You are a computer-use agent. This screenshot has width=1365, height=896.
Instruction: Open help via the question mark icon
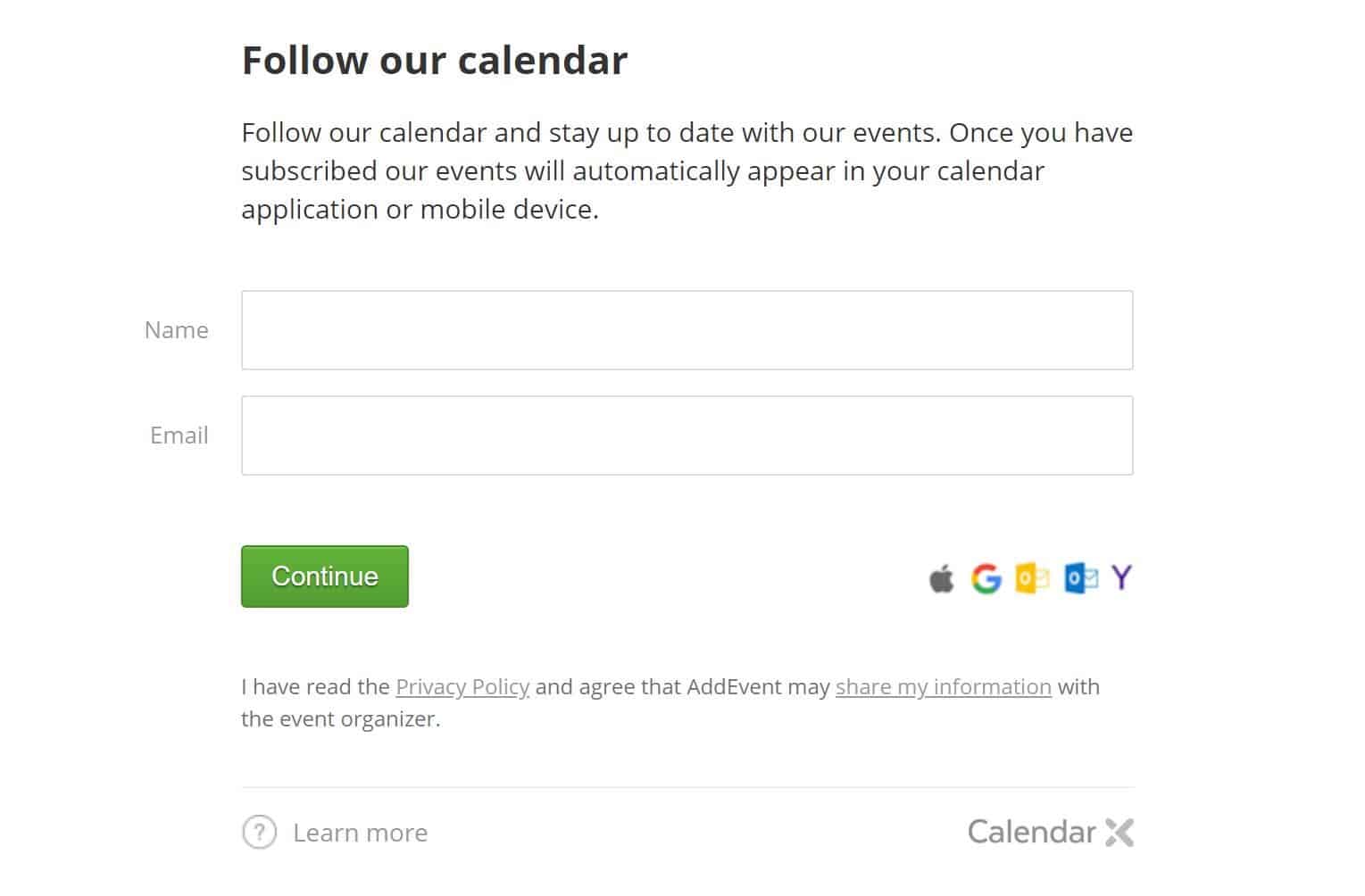259,833
